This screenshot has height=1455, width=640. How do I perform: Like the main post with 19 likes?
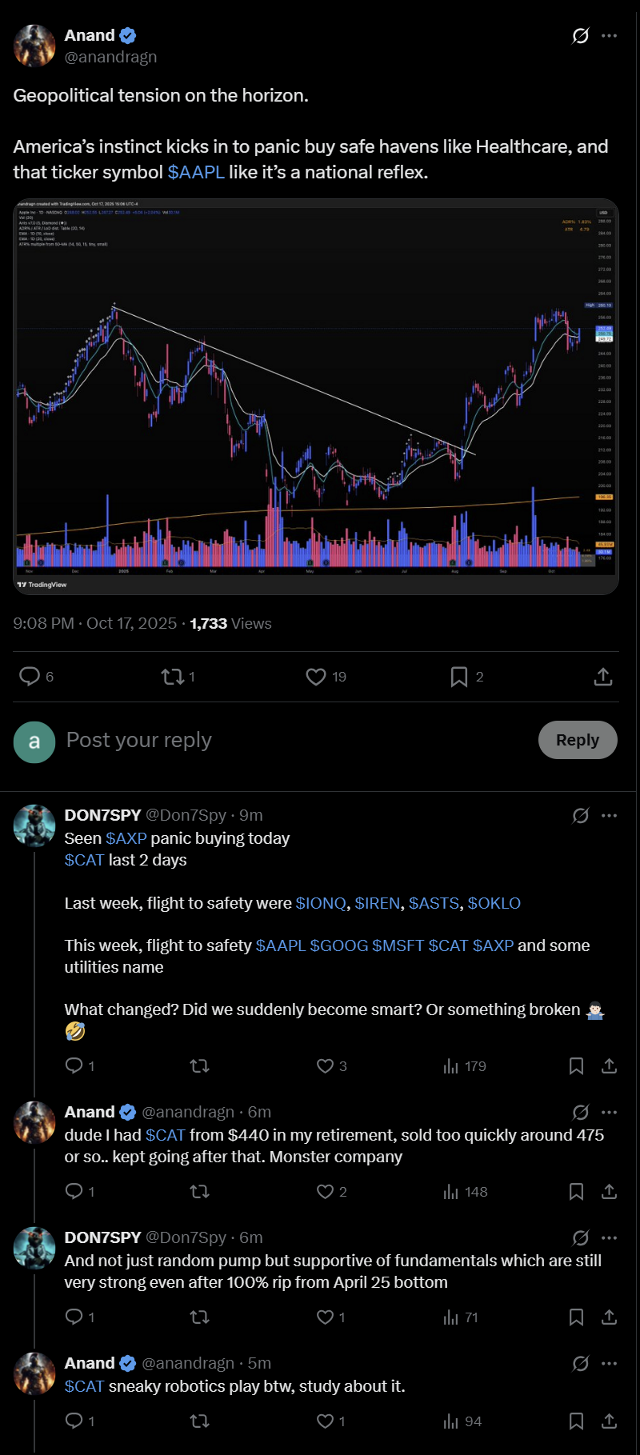316,677
